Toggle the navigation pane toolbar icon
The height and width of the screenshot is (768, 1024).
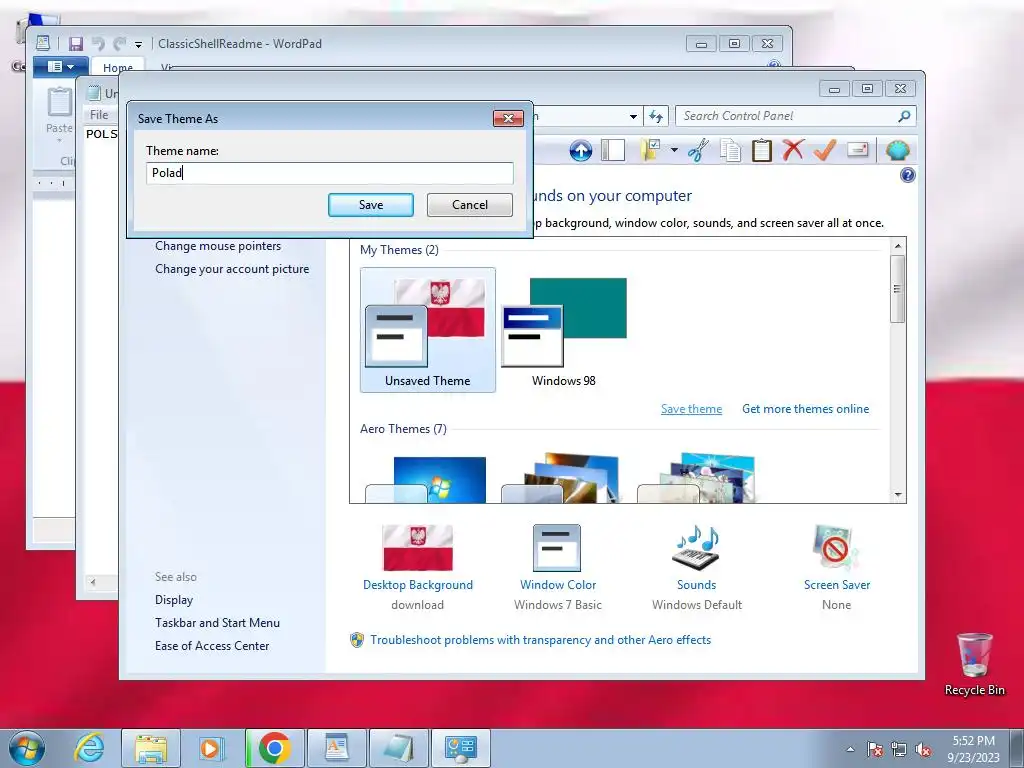[x=613, y=151]
